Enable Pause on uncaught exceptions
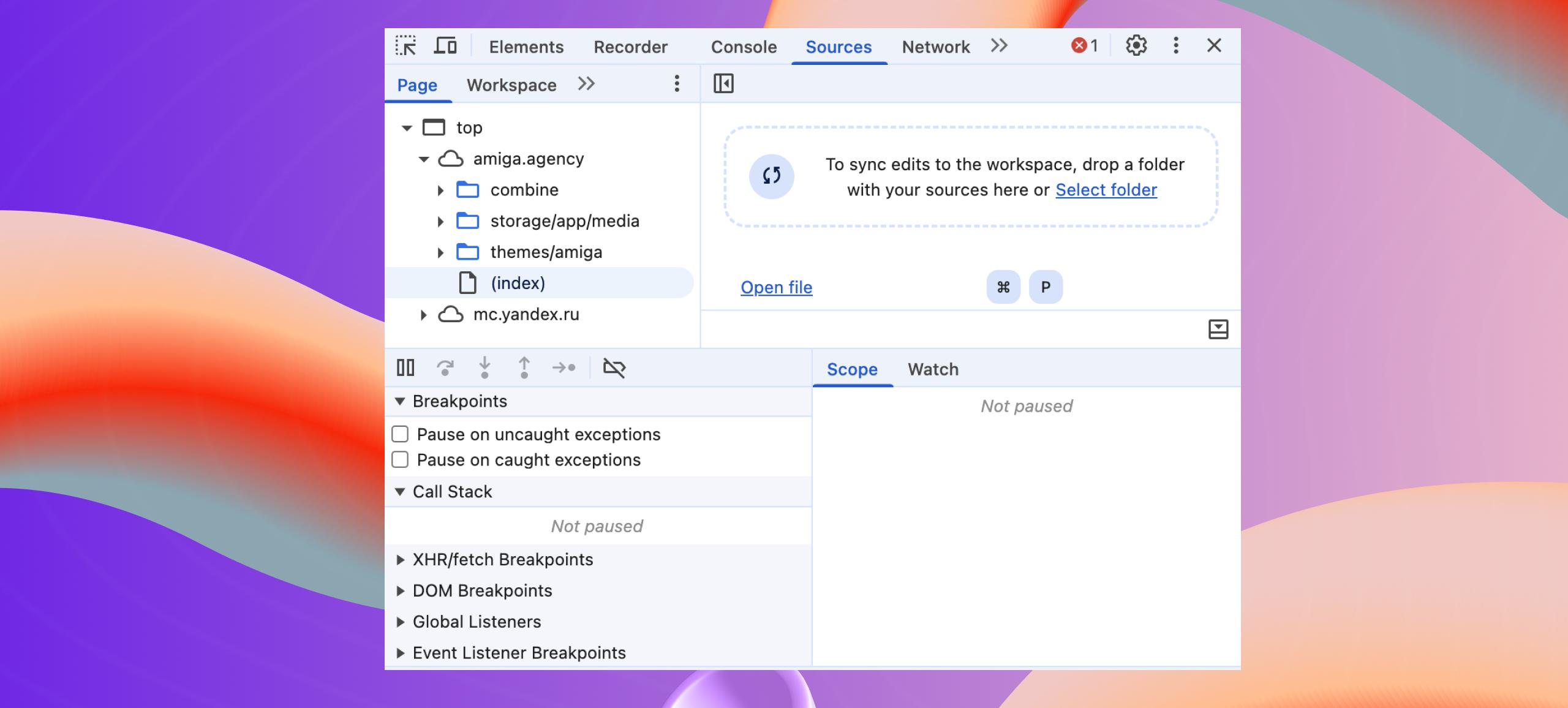This screenshot has height=708, width=1568. [x=400, y=434]
